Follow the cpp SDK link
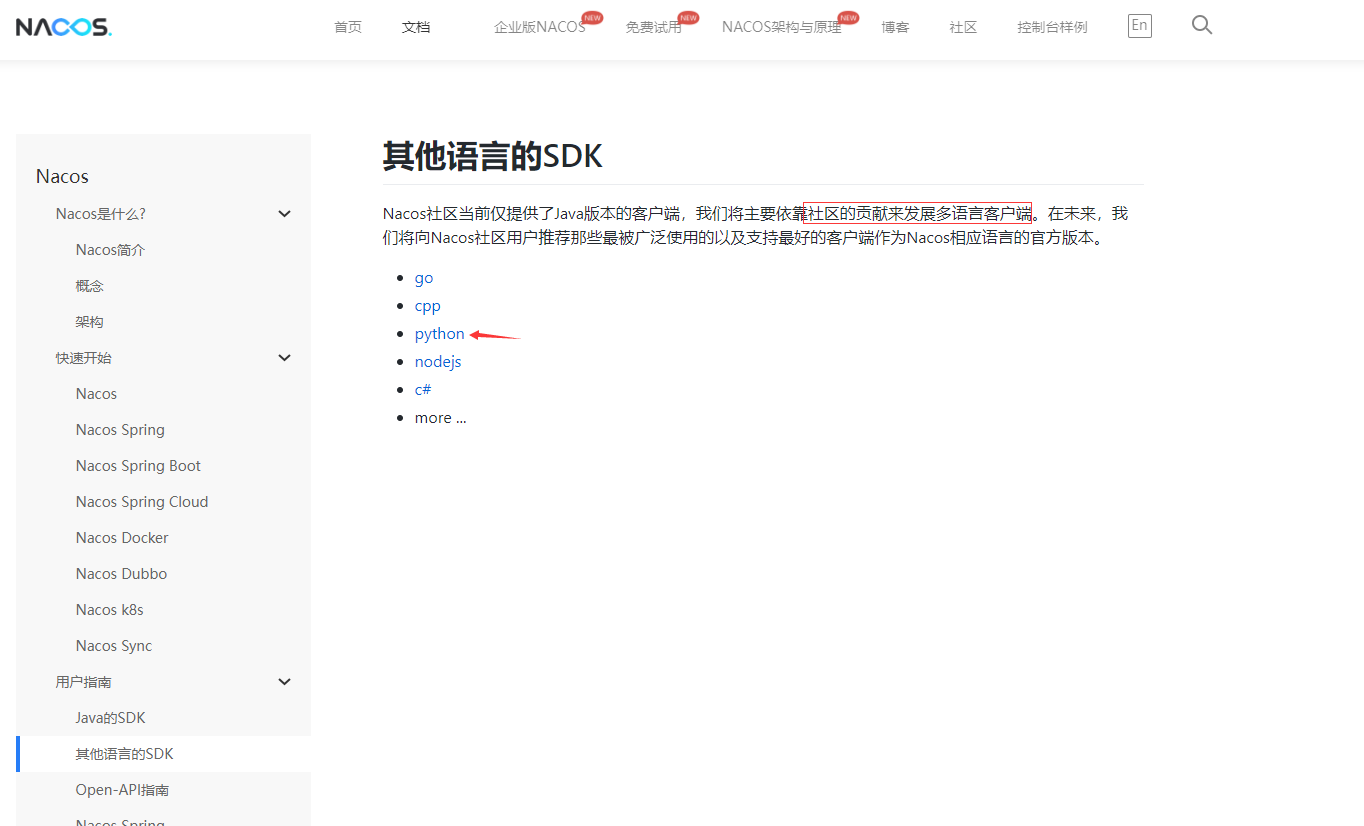The width and height of the screenshot is (1364, 826). click(428, 306)
